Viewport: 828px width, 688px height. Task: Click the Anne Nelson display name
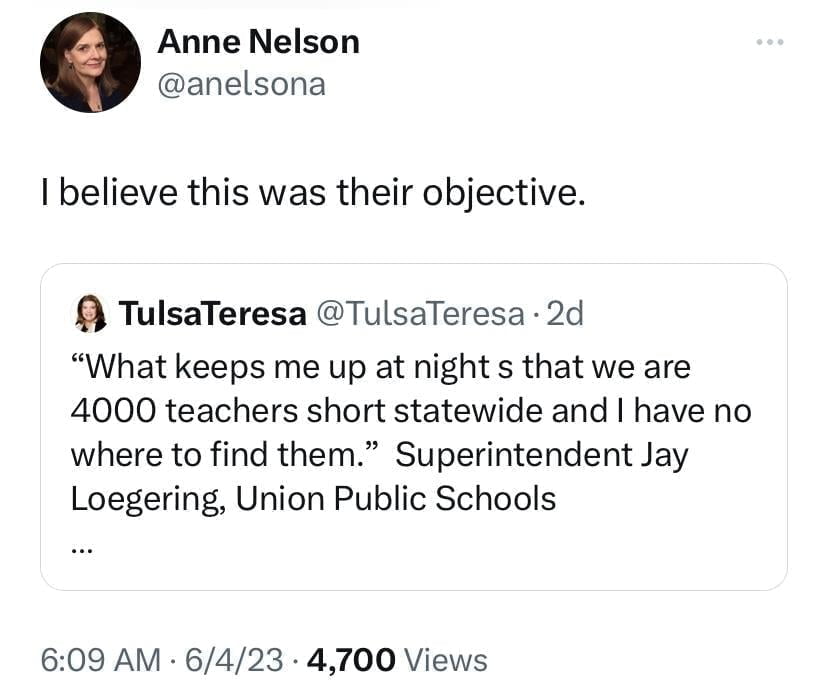coord(258,42)
